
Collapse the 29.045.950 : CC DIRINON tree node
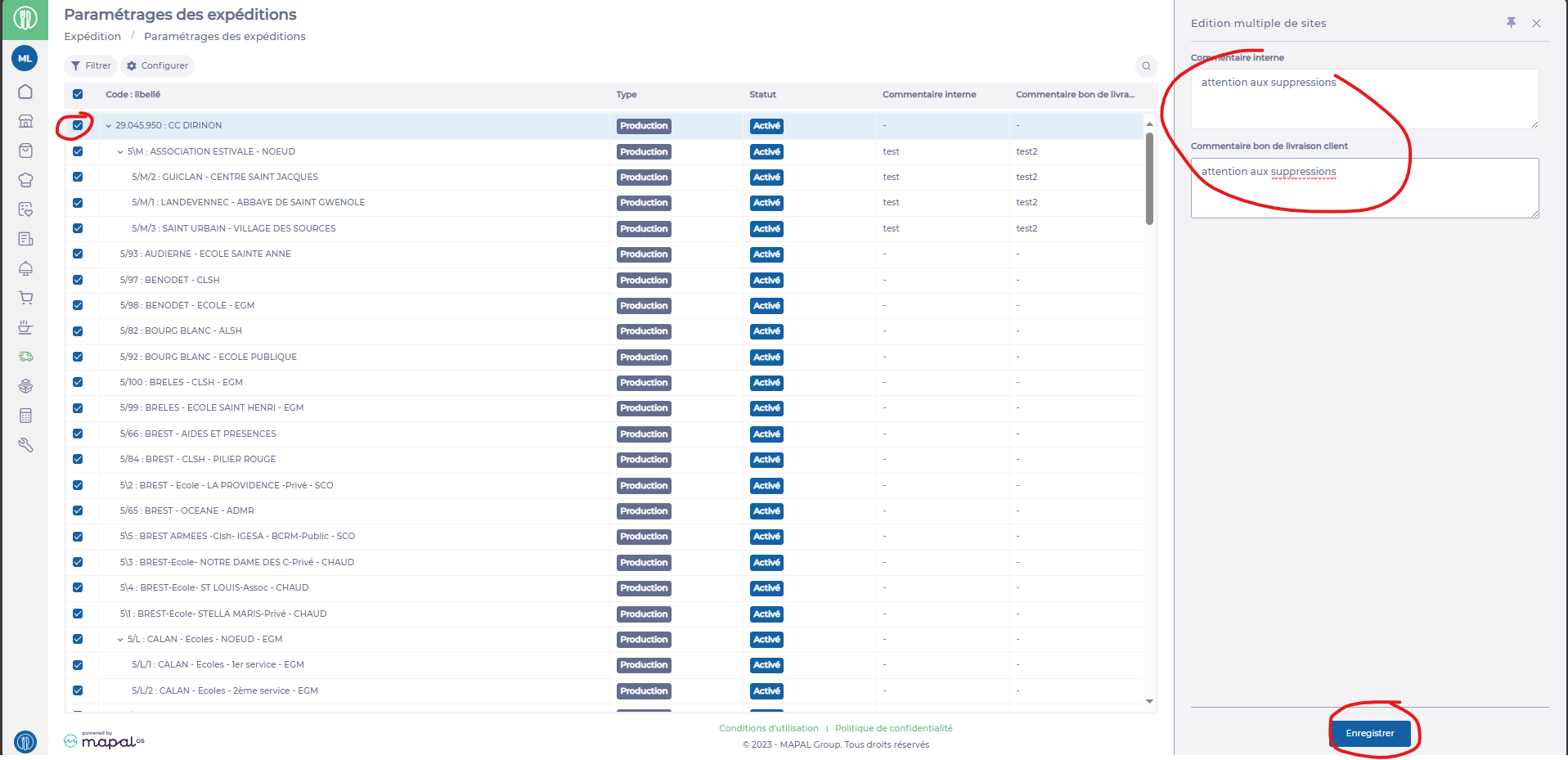tap(108, 126)
